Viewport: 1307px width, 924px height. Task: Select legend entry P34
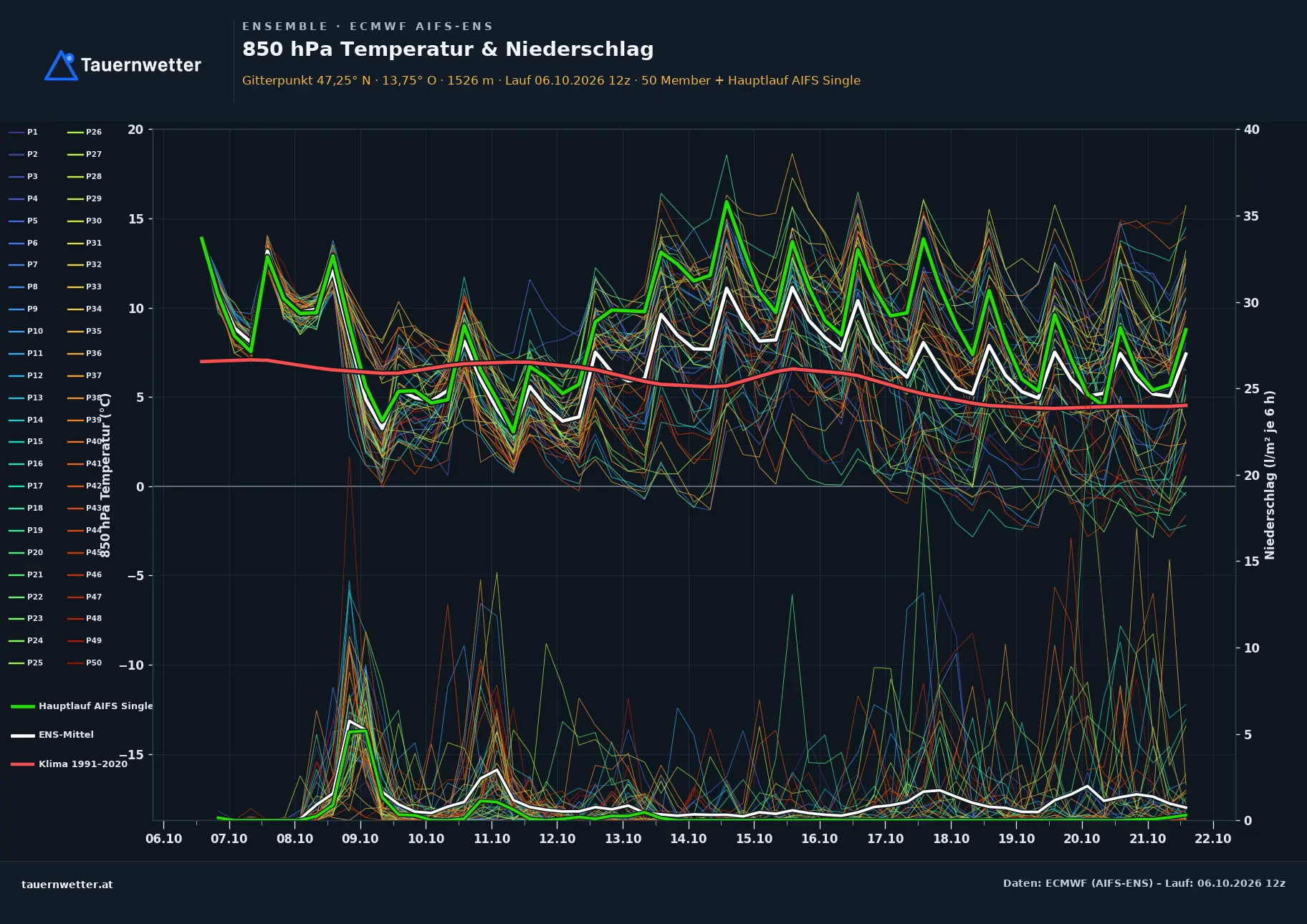[x=85, y=309]
